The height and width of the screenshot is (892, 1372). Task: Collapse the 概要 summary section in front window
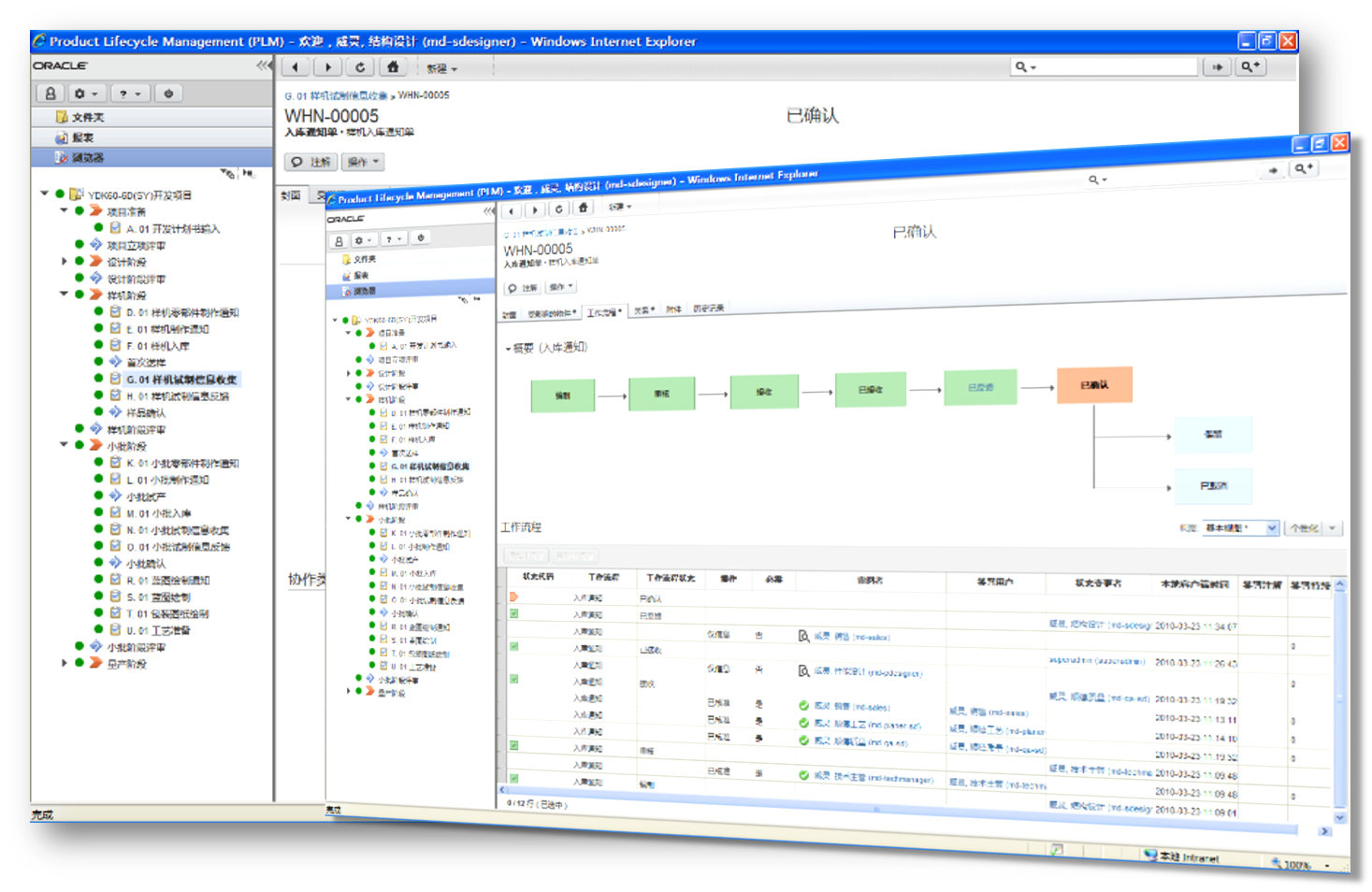[x=509, y=349]
